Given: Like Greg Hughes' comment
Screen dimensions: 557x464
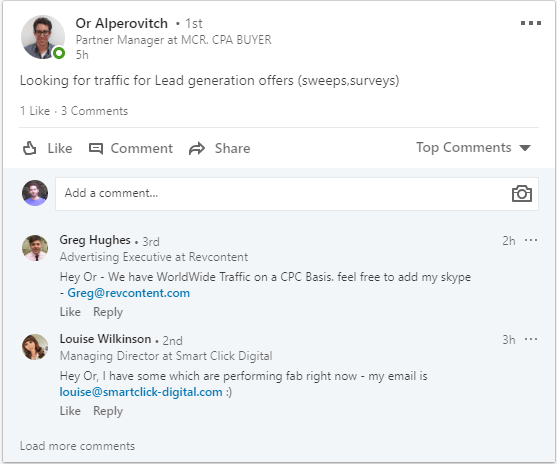Looking at the screenshot, I should coord(70,312).
